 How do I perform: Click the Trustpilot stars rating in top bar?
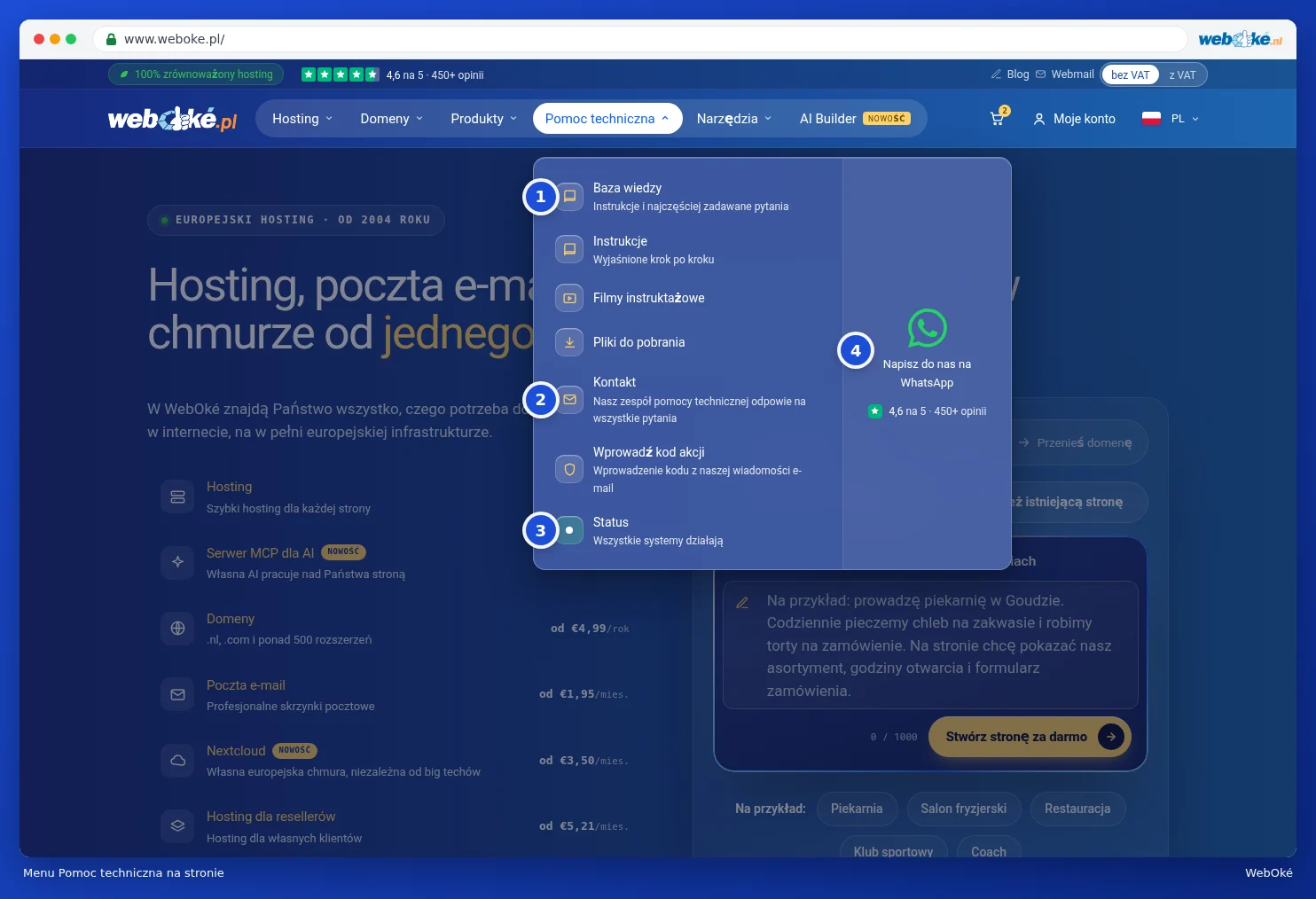pos(341,74)
